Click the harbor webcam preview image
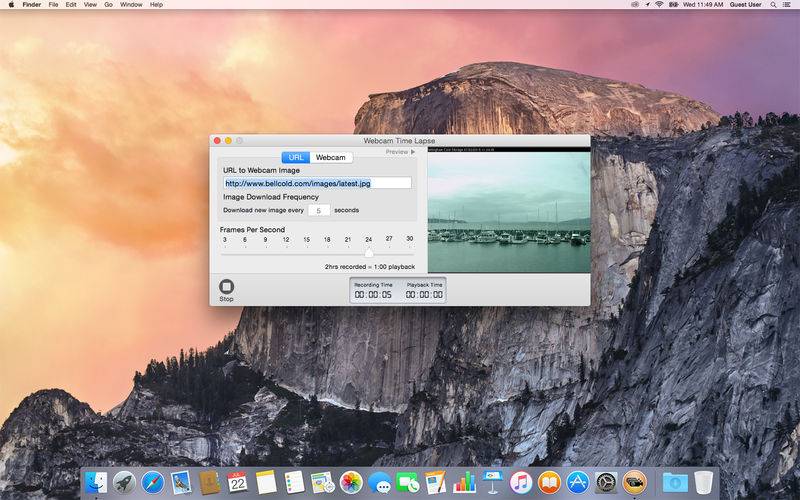The width and height of the screenshot is (800, 500). (509, 212)
